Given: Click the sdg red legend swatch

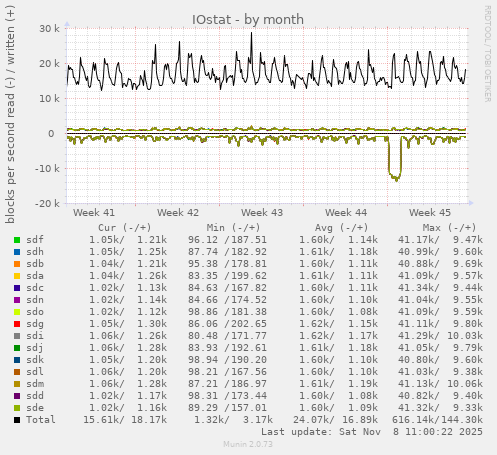Looking at the screenshot, I should pos(17,324).
